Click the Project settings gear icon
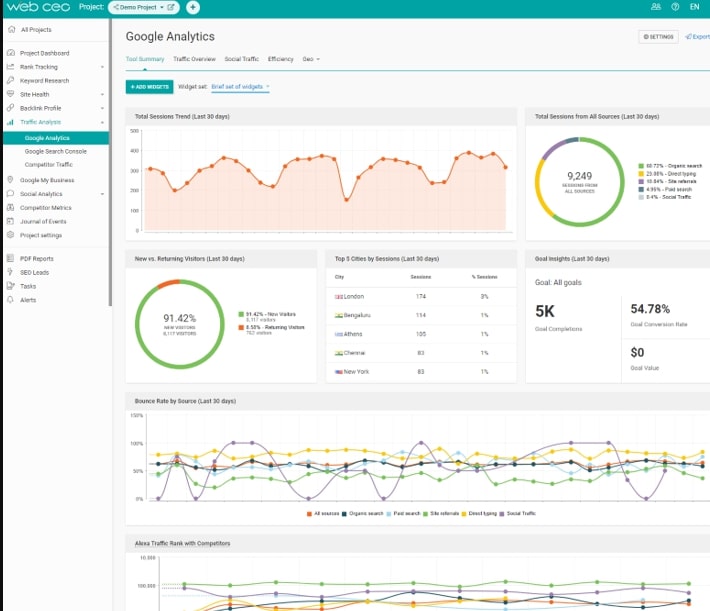 11,235
